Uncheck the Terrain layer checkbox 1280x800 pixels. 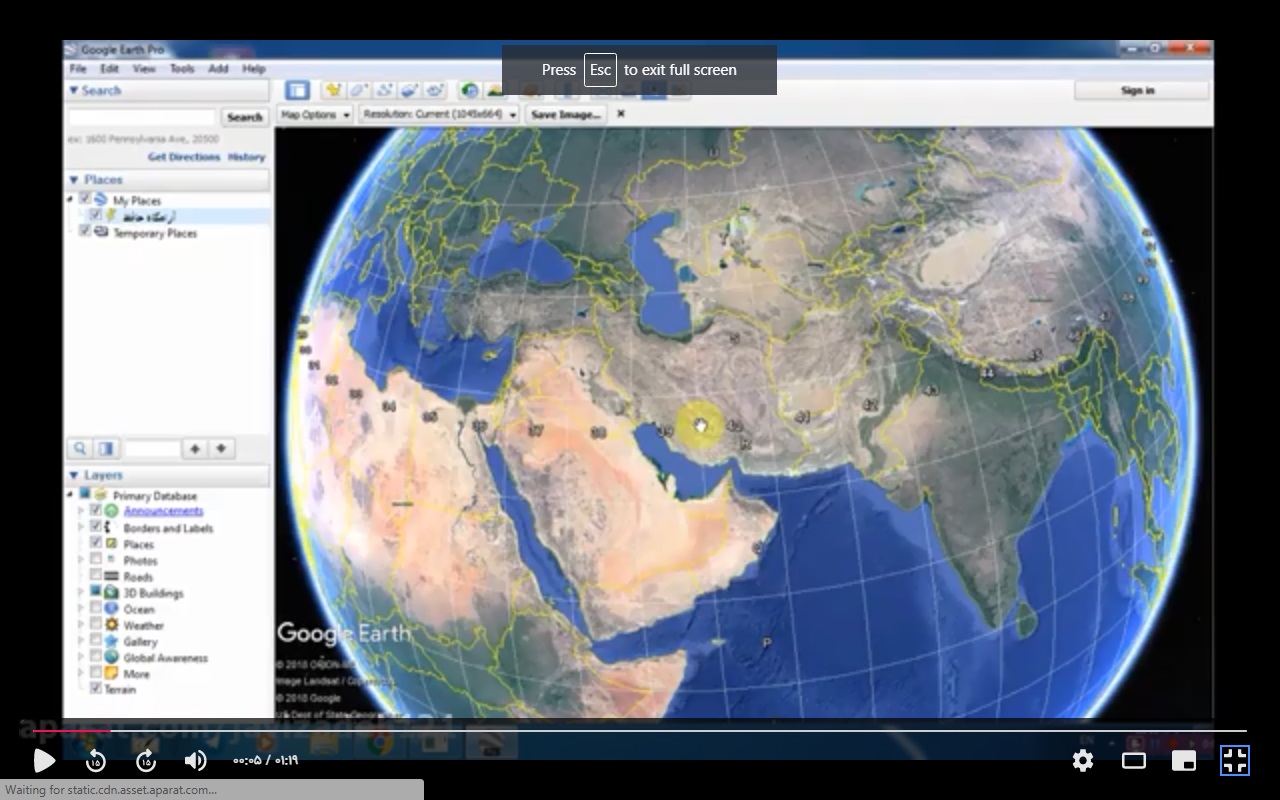coord(96,689)
